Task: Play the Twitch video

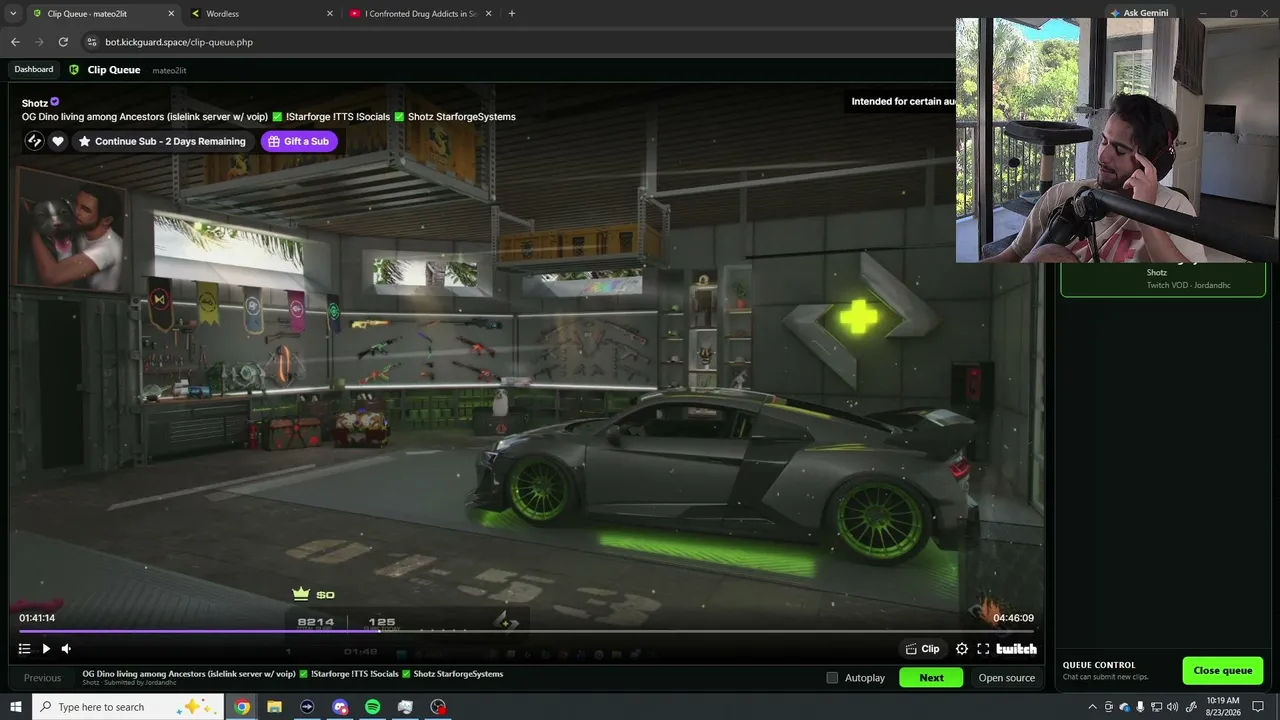Action: click(46, 649)
